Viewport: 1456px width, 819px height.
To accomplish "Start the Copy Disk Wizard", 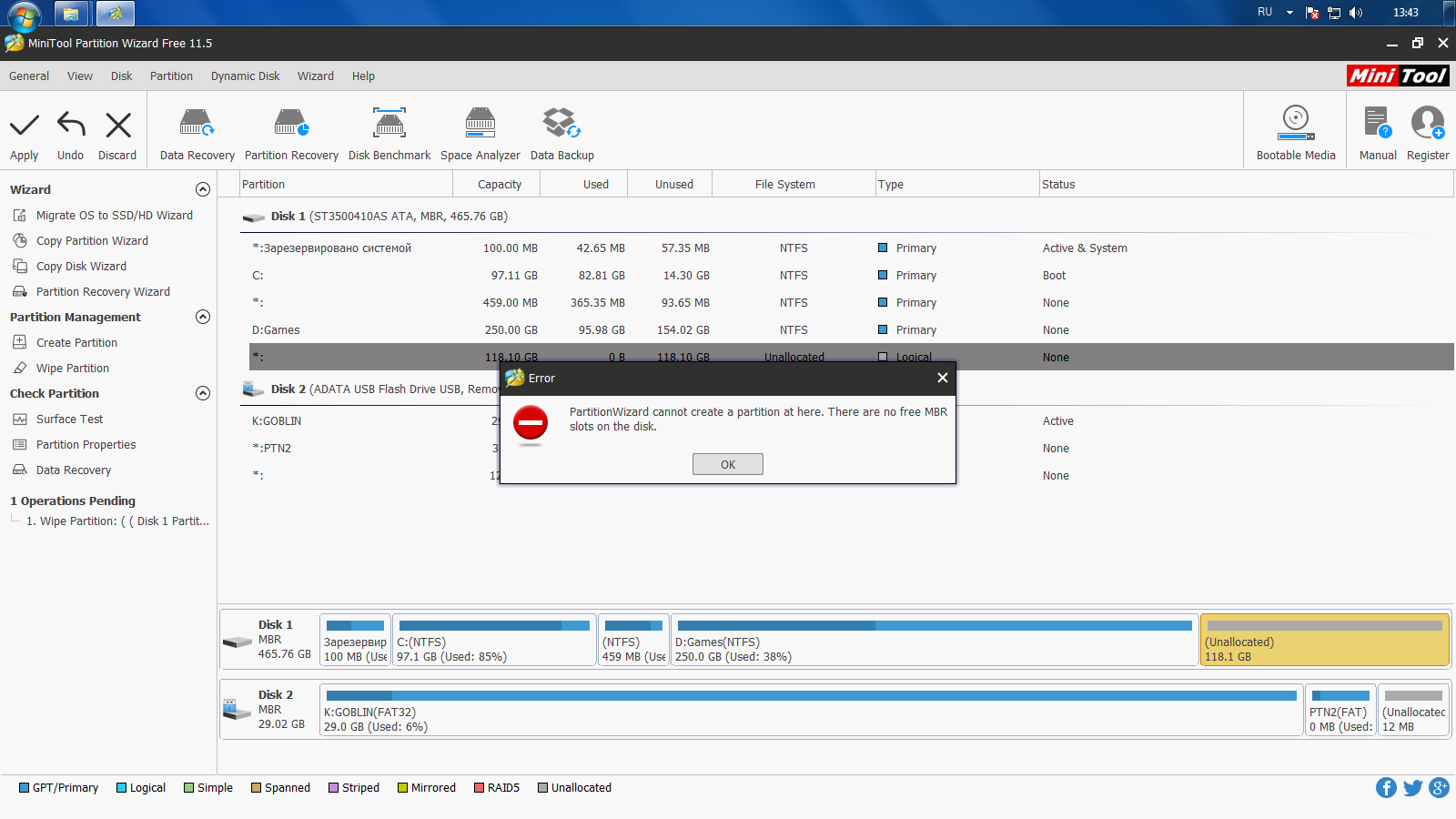I will coord(81,267).
